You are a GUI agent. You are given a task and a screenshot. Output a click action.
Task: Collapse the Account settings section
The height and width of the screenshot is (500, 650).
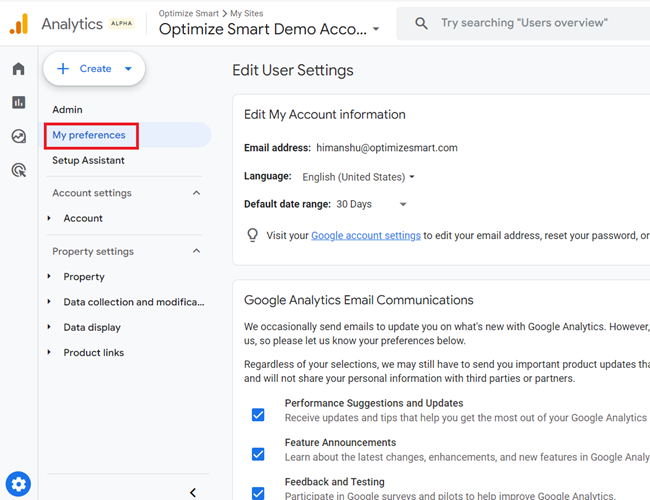[196, 193]
